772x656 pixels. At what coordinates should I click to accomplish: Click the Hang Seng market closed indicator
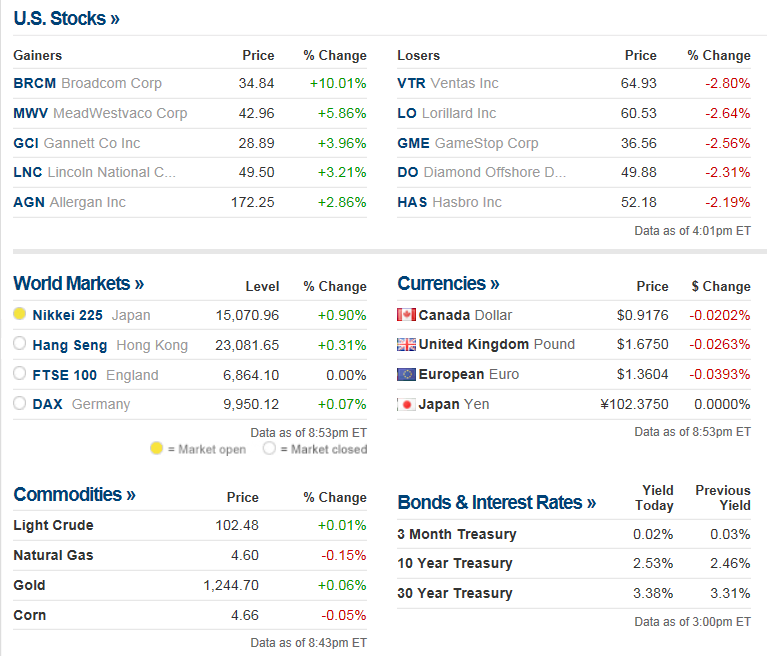pyautogui.click(x=20, y=345)
